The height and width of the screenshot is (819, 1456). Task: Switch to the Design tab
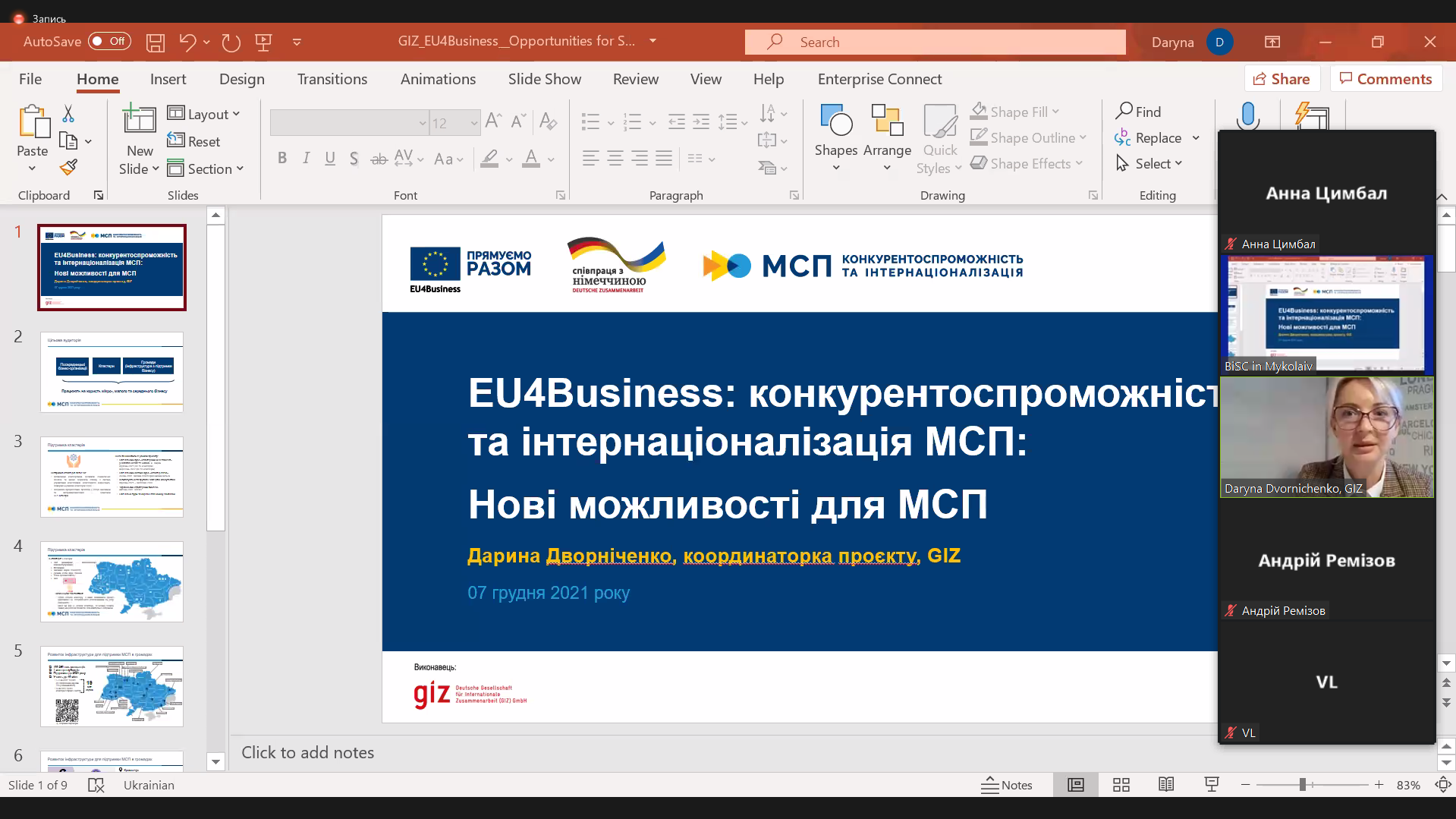(x=241, y=79)
